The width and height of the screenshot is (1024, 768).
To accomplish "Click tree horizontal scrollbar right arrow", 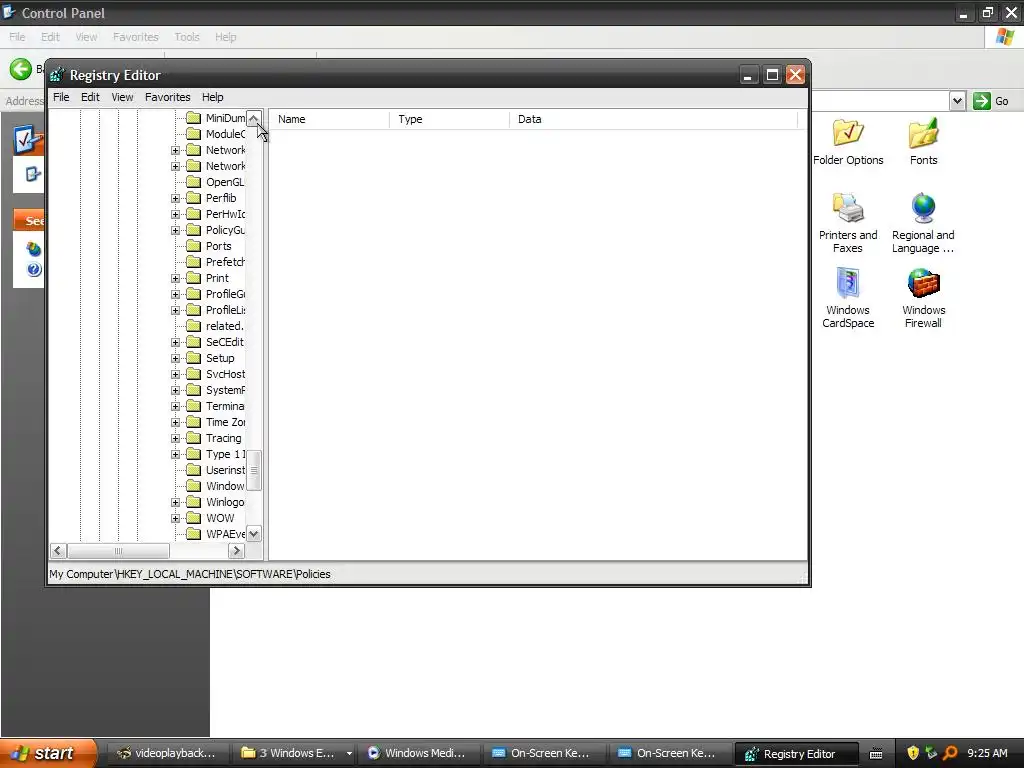I will (x=236, y=551).
